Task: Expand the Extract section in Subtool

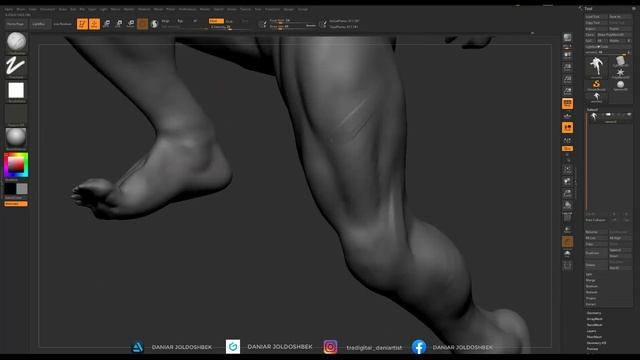Action: tap(591, 304)
